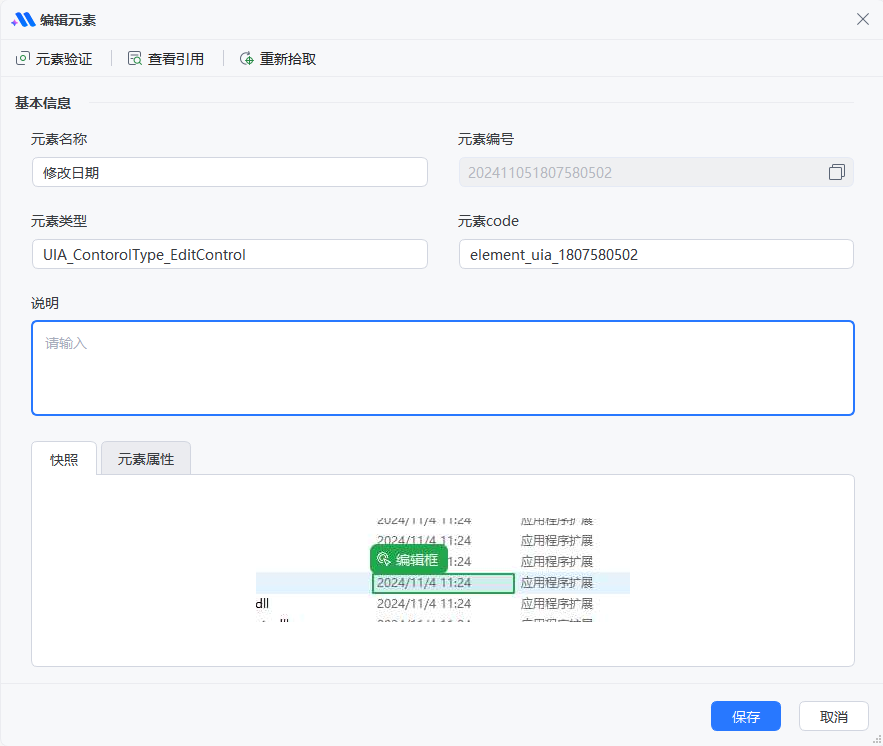883x746 pixels.
Task: Click the green 编辑框 tag in the snapshot
Action: click(408, 560)
